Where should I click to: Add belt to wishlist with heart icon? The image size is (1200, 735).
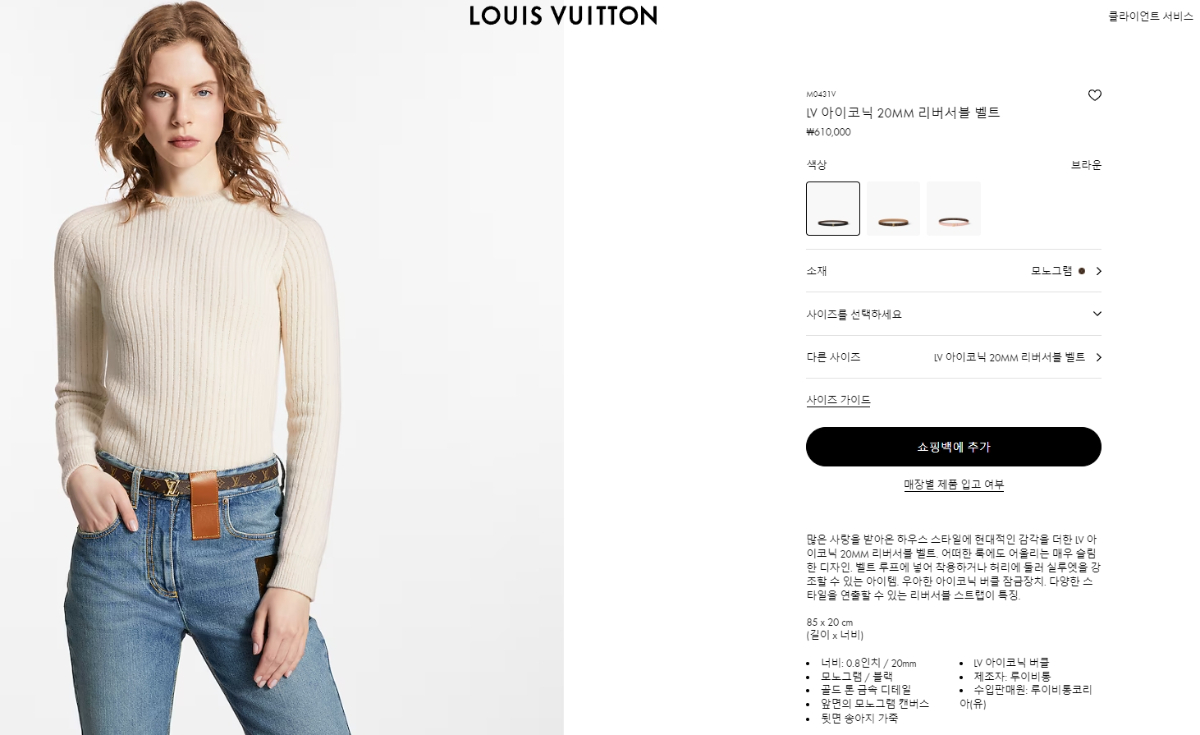pyautogui.click(x=1094, y=95)
